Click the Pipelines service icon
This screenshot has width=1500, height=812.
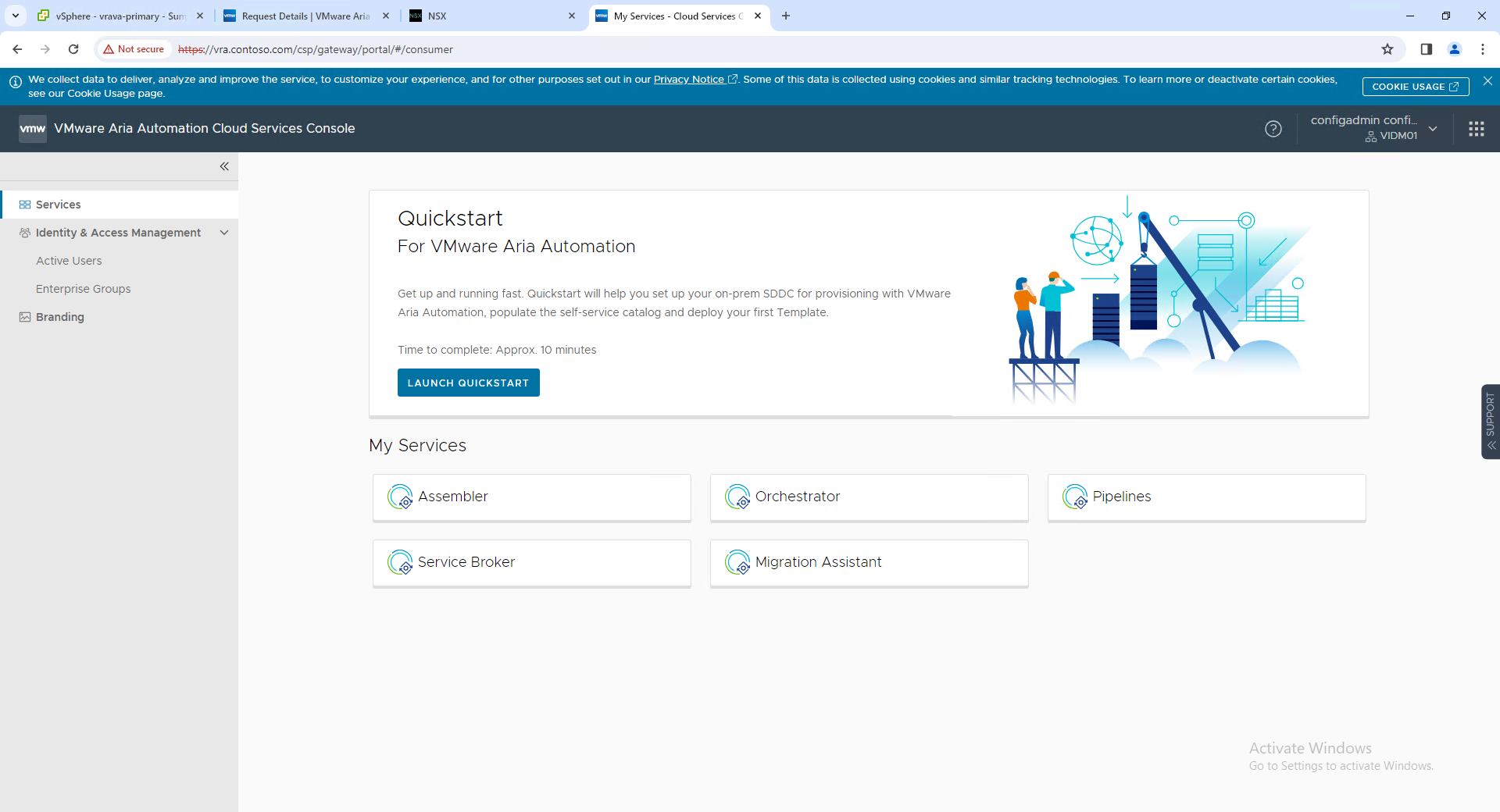tap(1075, 497)
